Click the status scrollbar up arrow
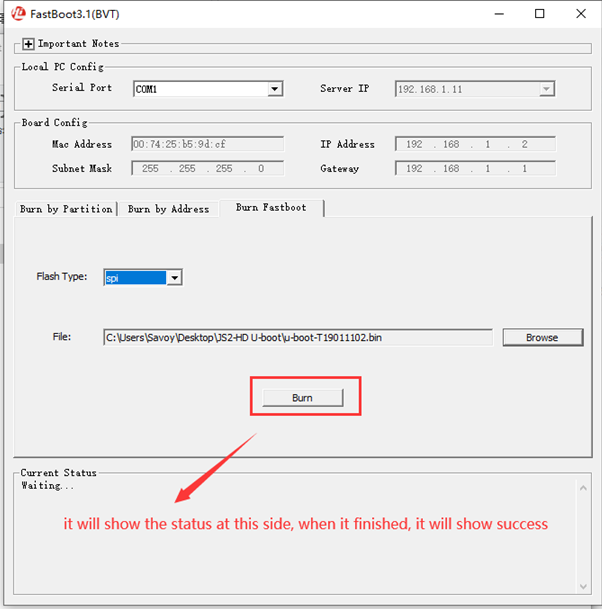 [583, 488]
